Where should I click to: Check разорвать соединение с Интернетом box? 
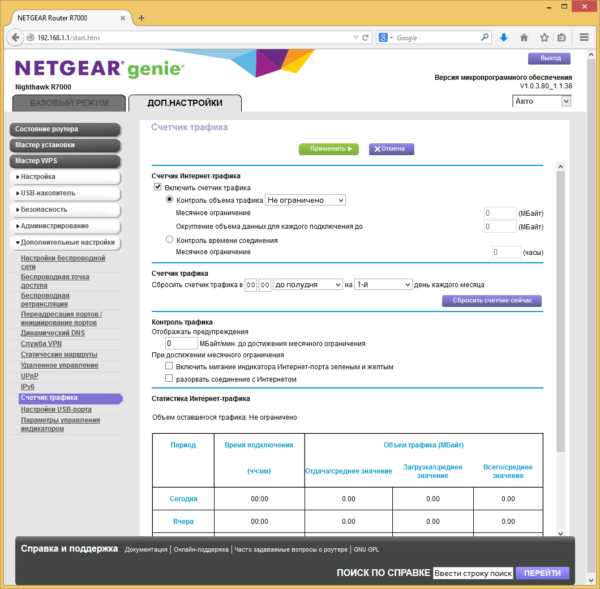(168, 378)
